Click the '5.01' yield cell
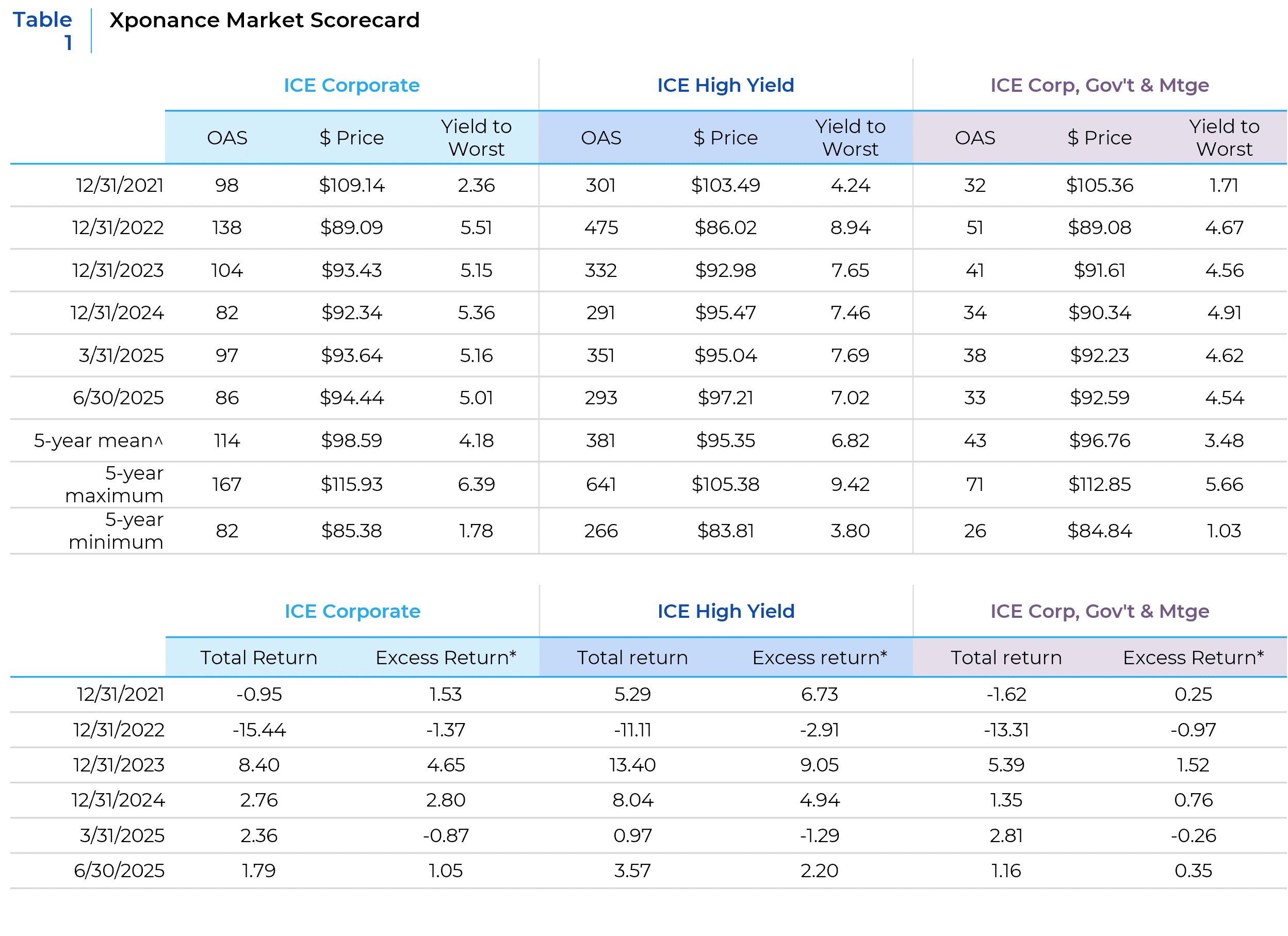 coord(477,397)
